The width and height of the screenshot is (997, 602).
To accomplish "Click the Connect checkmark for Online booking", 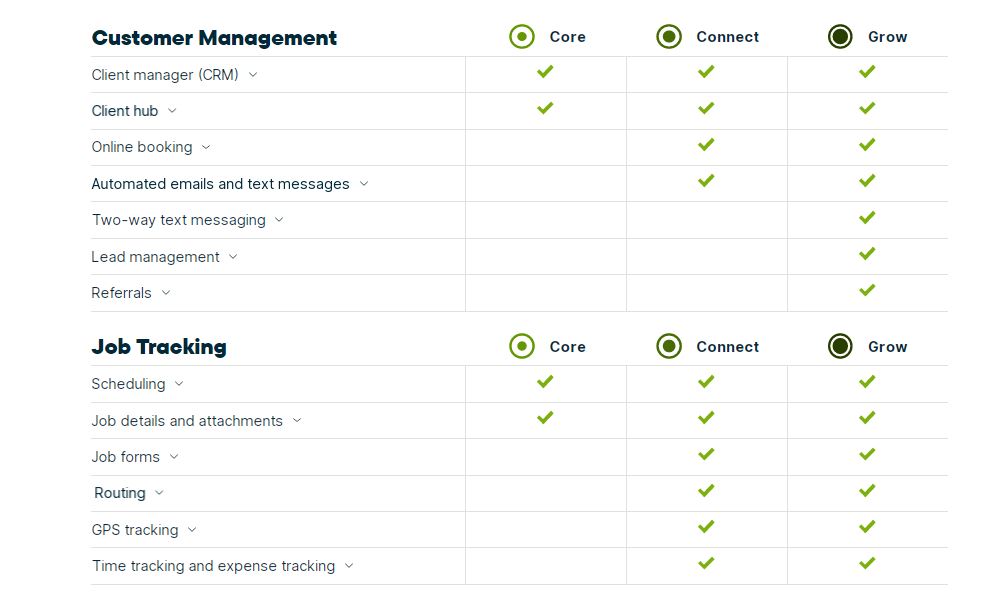I will tap(706, 144).
